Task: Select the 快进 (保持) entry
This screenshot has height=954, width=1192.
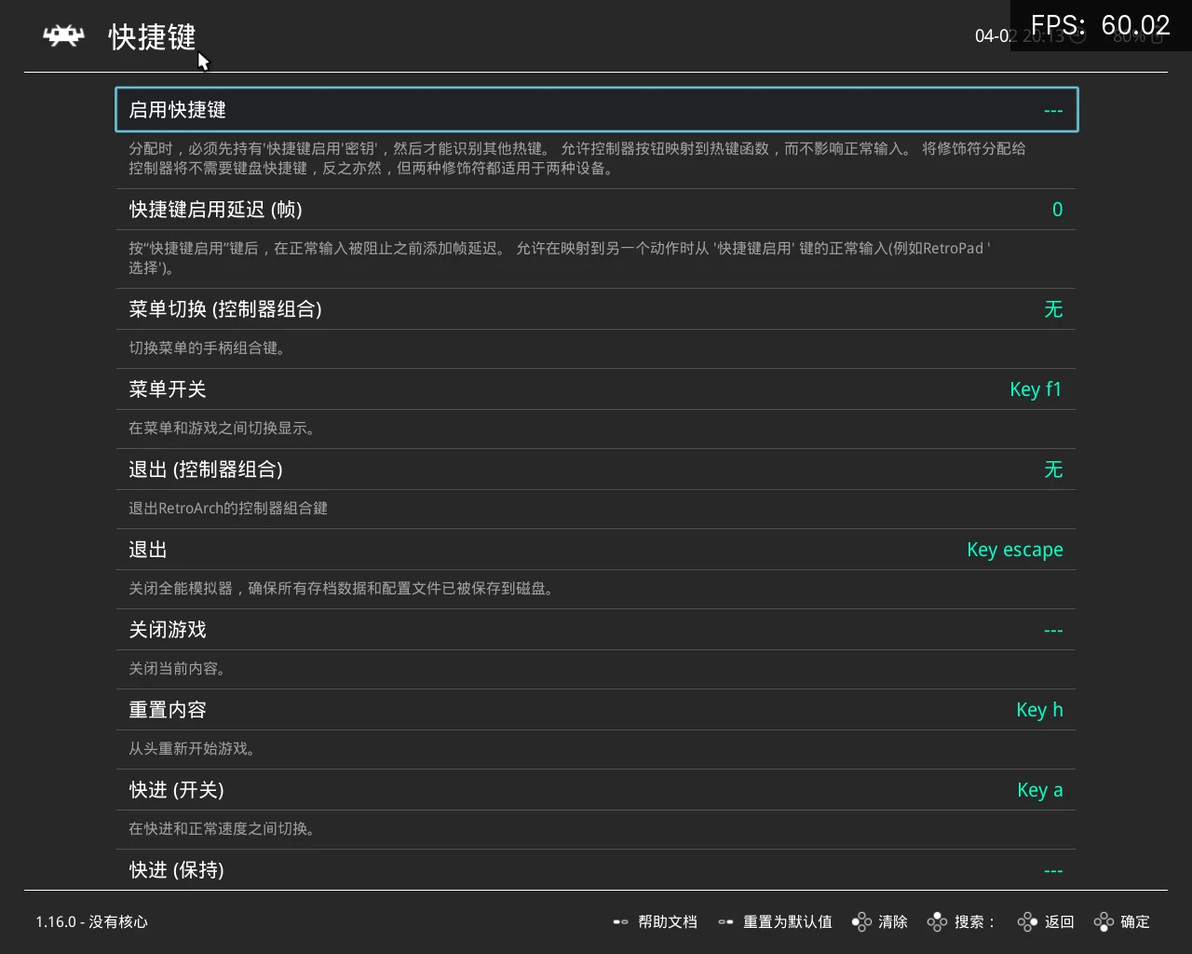Action: tap(596, 870)
